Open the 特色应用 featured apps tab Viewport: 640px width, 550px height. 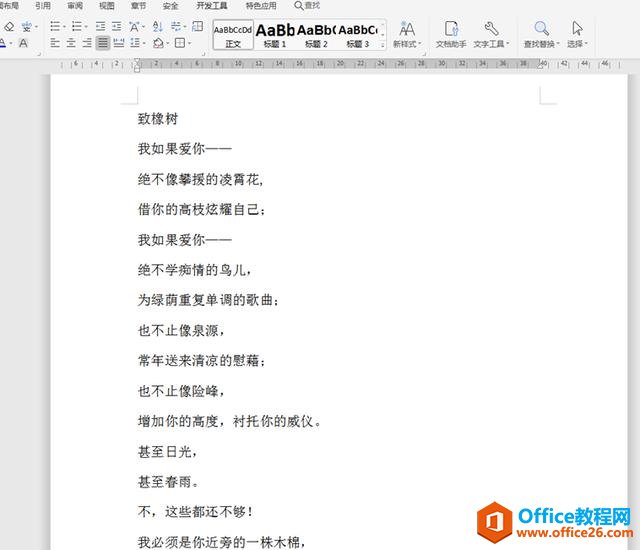click(x=261, y=6)
